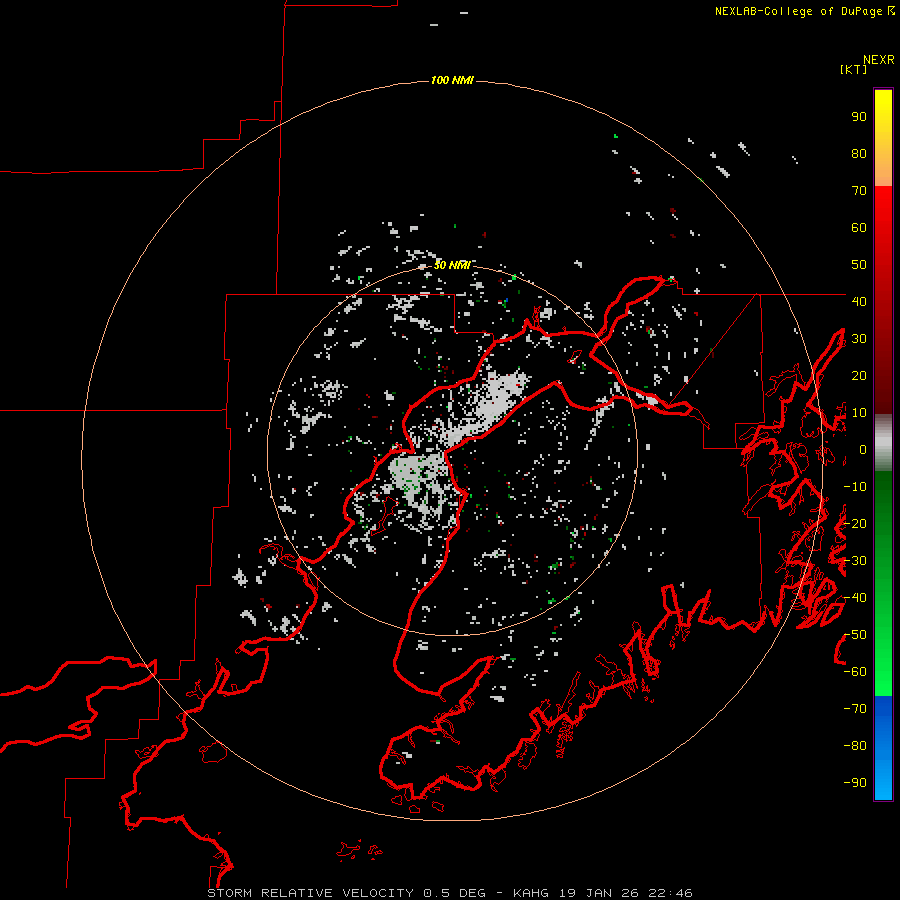Click the -90 value on velocity scale
The image size is (900, 900).
coord(855,783)
